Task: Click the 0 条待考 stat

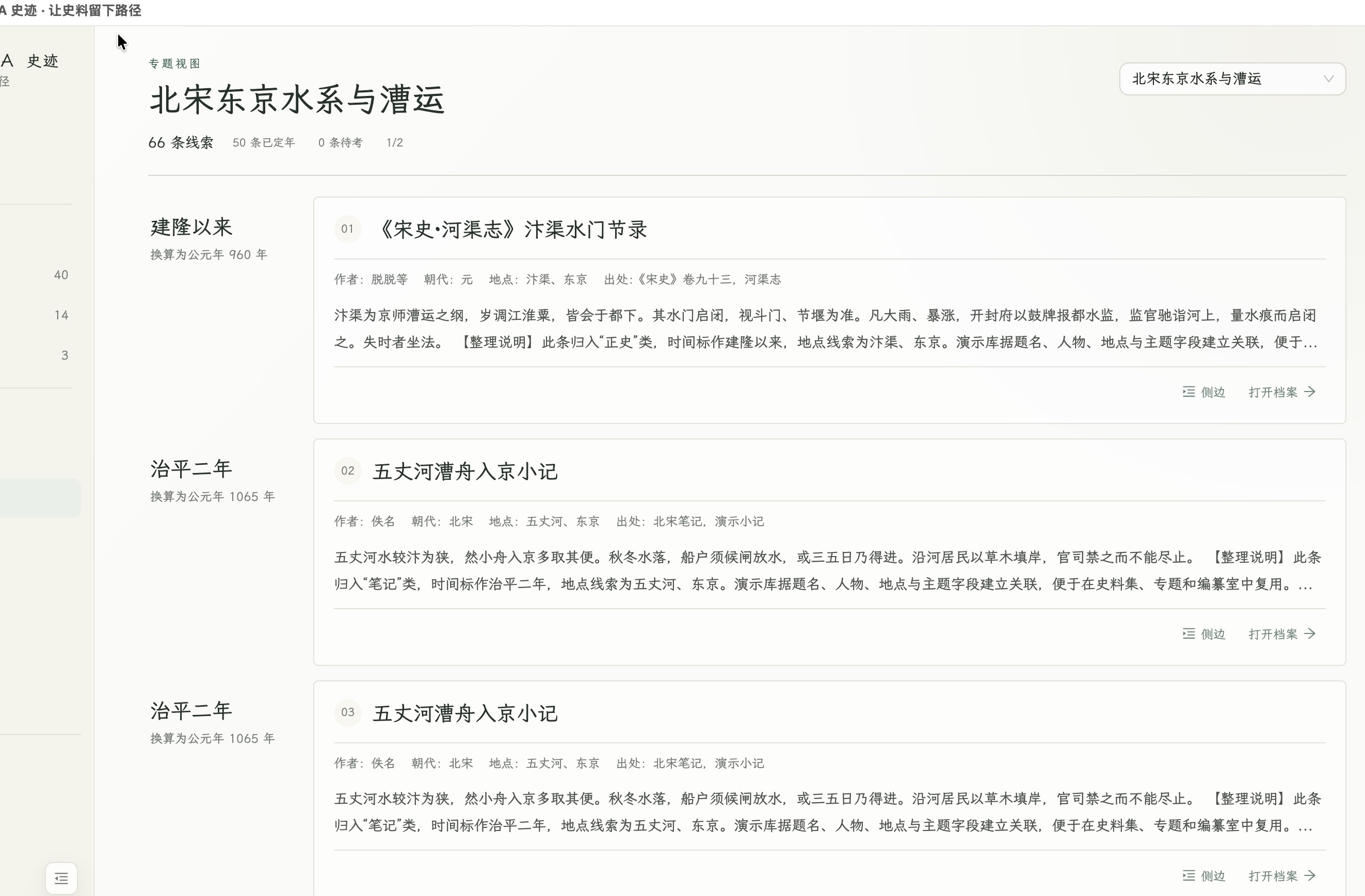Action: click(x=341, y=143)
